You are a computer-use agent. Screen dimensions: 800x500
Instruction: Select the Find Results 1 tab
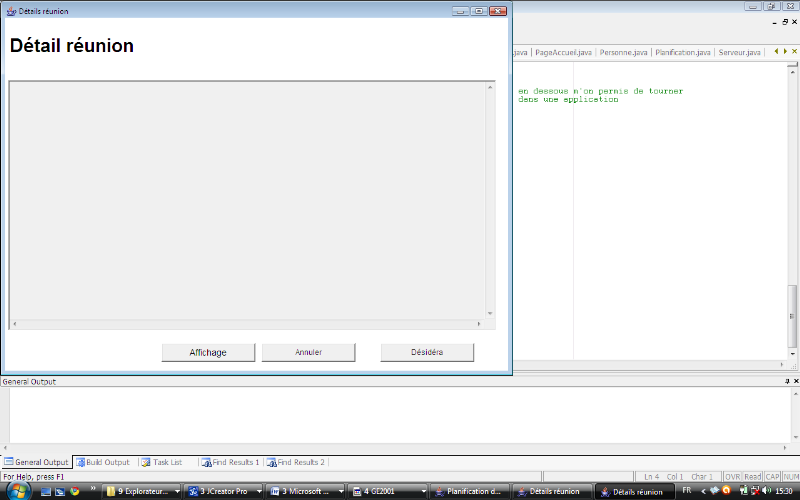[231, 462]
